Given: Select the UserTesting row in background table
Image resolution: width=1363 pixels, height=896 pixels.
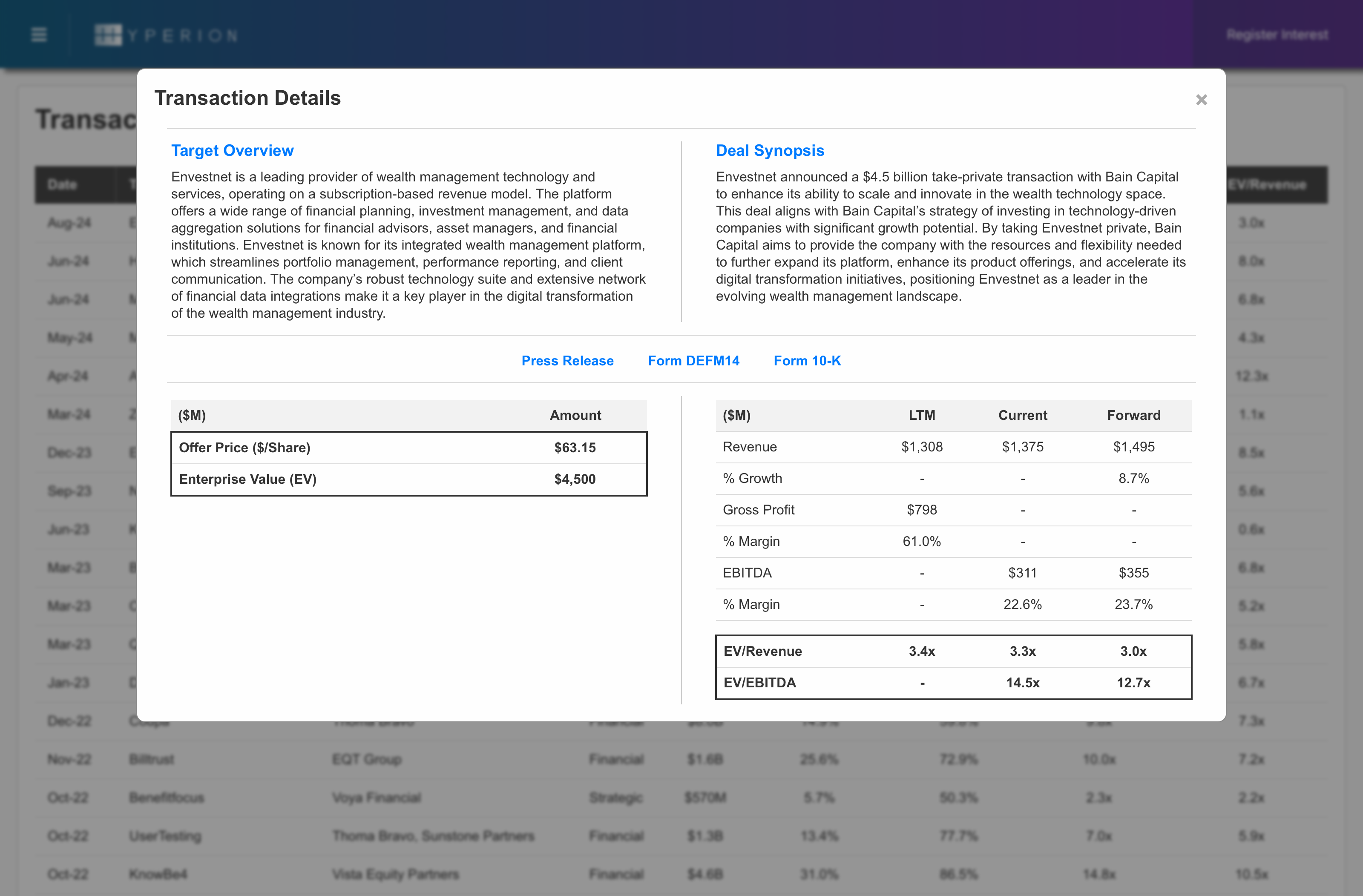Looking at the screenshot, I should (x=681, y=836).
